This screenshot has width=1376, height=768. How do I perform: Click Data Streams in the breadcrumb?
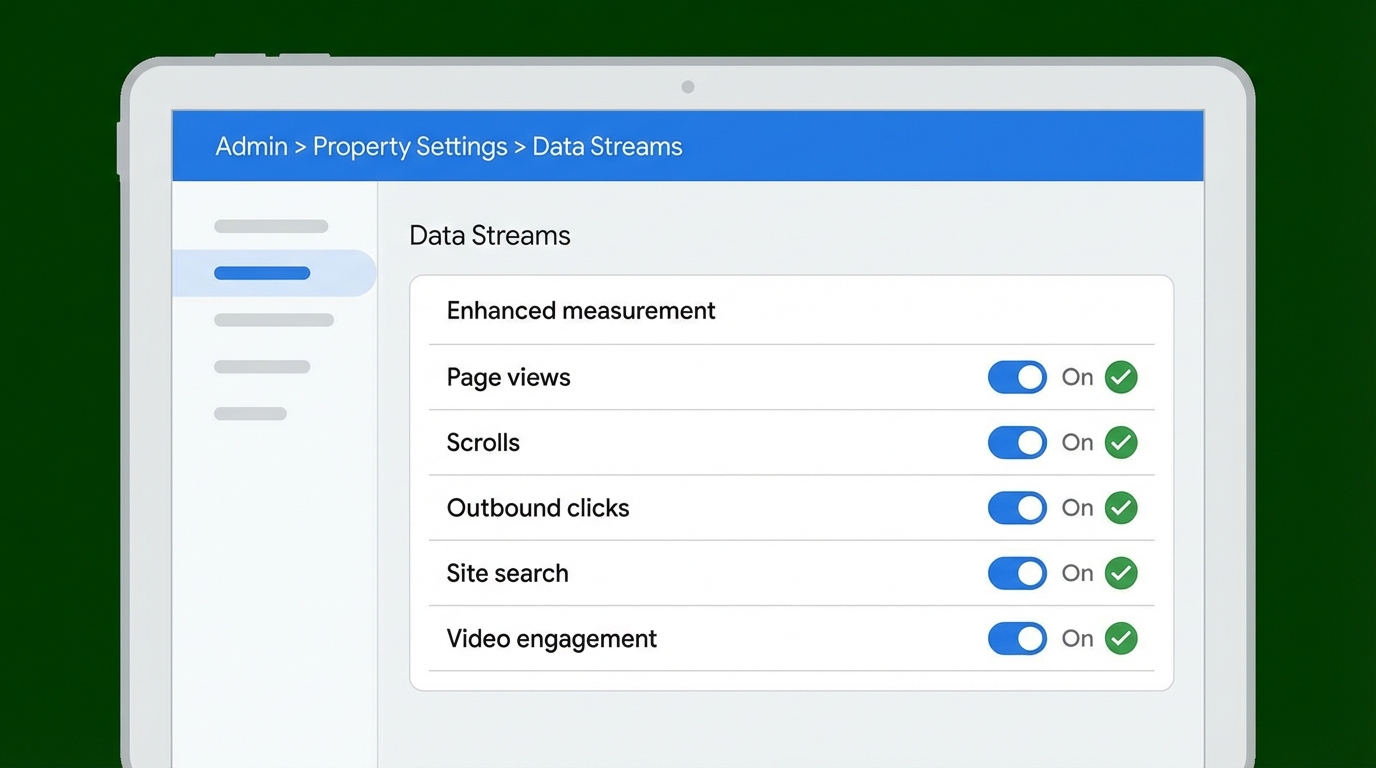click(607, 146)
